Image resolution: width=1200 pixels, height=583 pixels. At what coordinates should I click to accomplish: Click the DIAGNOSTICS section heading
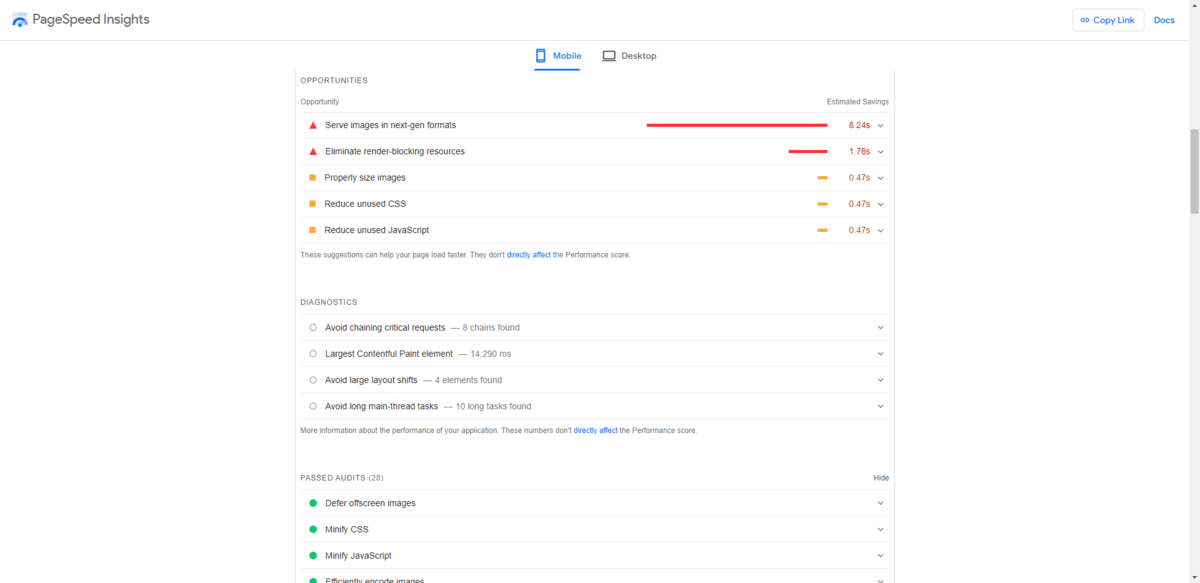point(329,302)
